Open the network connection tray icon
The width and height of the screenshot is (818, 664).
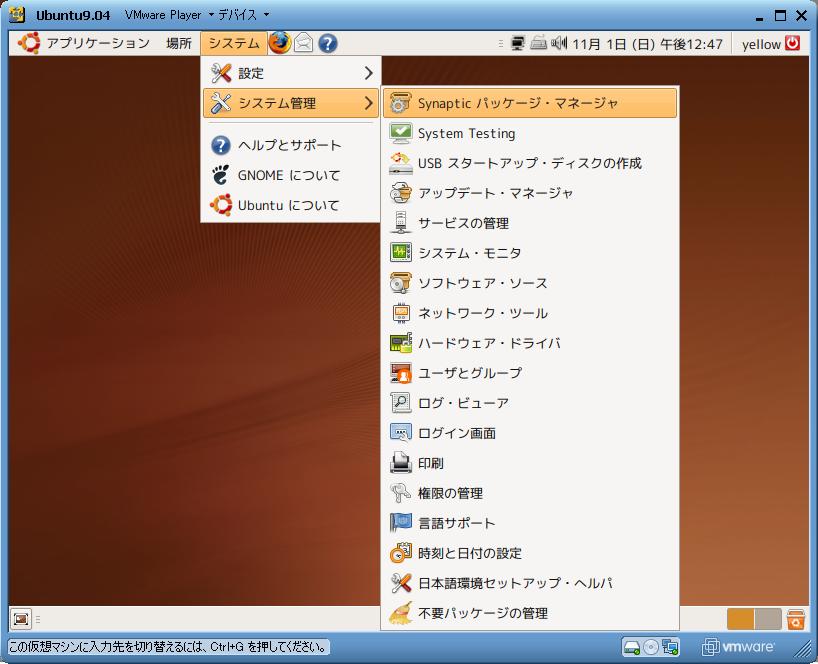[517, 43]
